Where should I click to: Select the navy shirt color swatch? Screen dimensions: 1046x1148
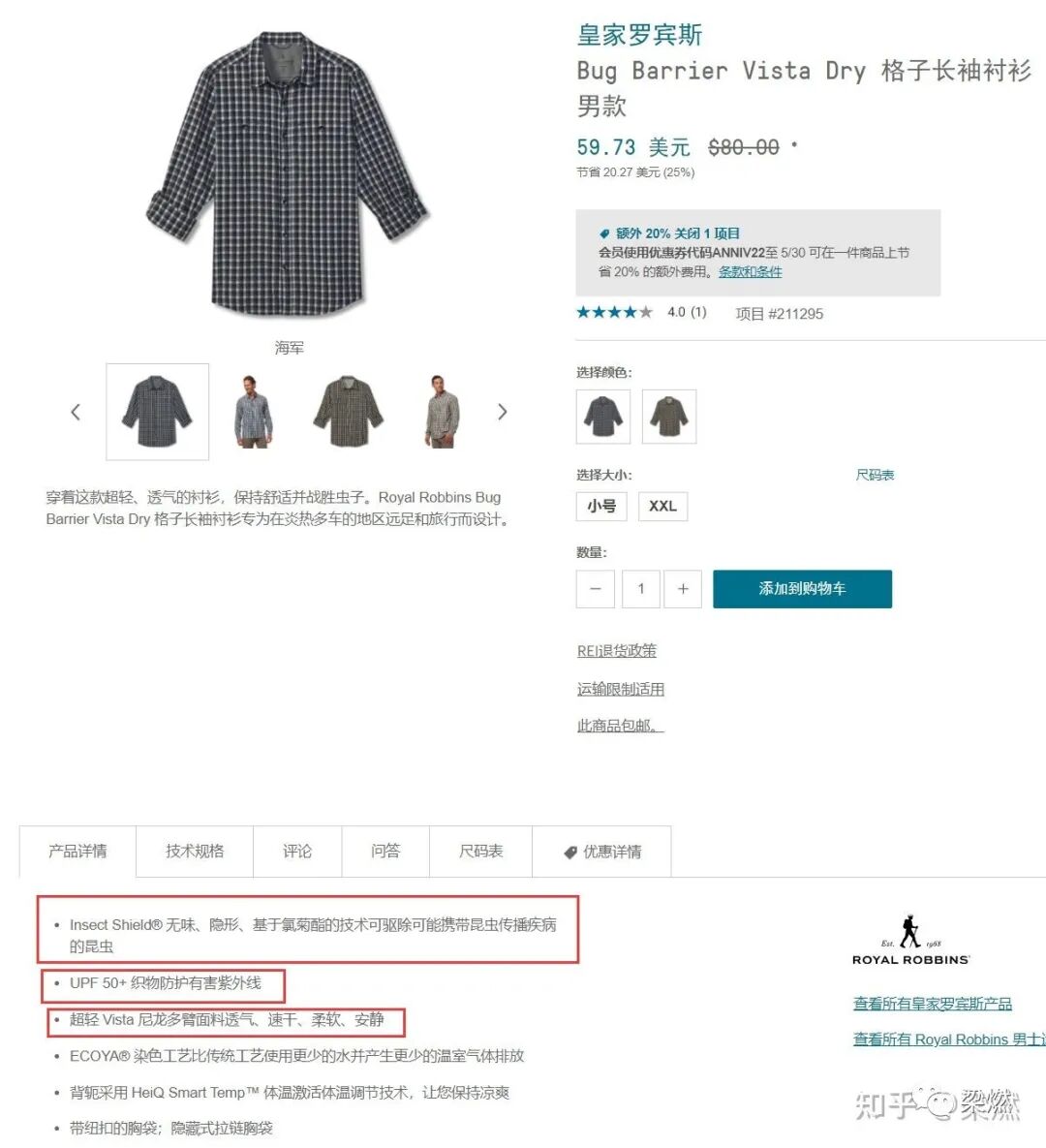point(603,417)
